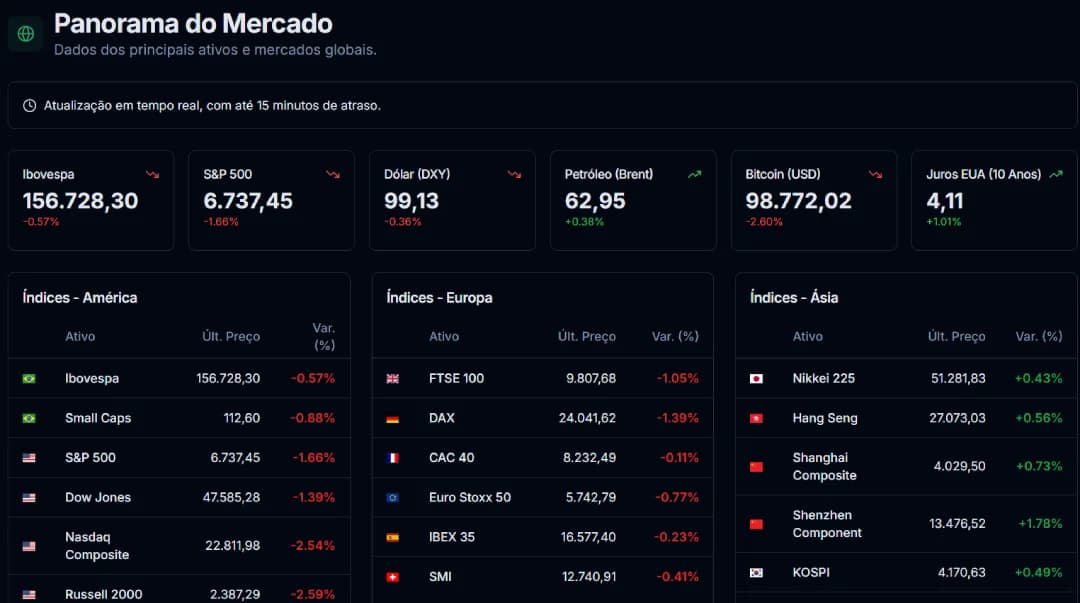1080x603 pixels.
Task: Click the globe icon next to the page title
Action: 24,33
